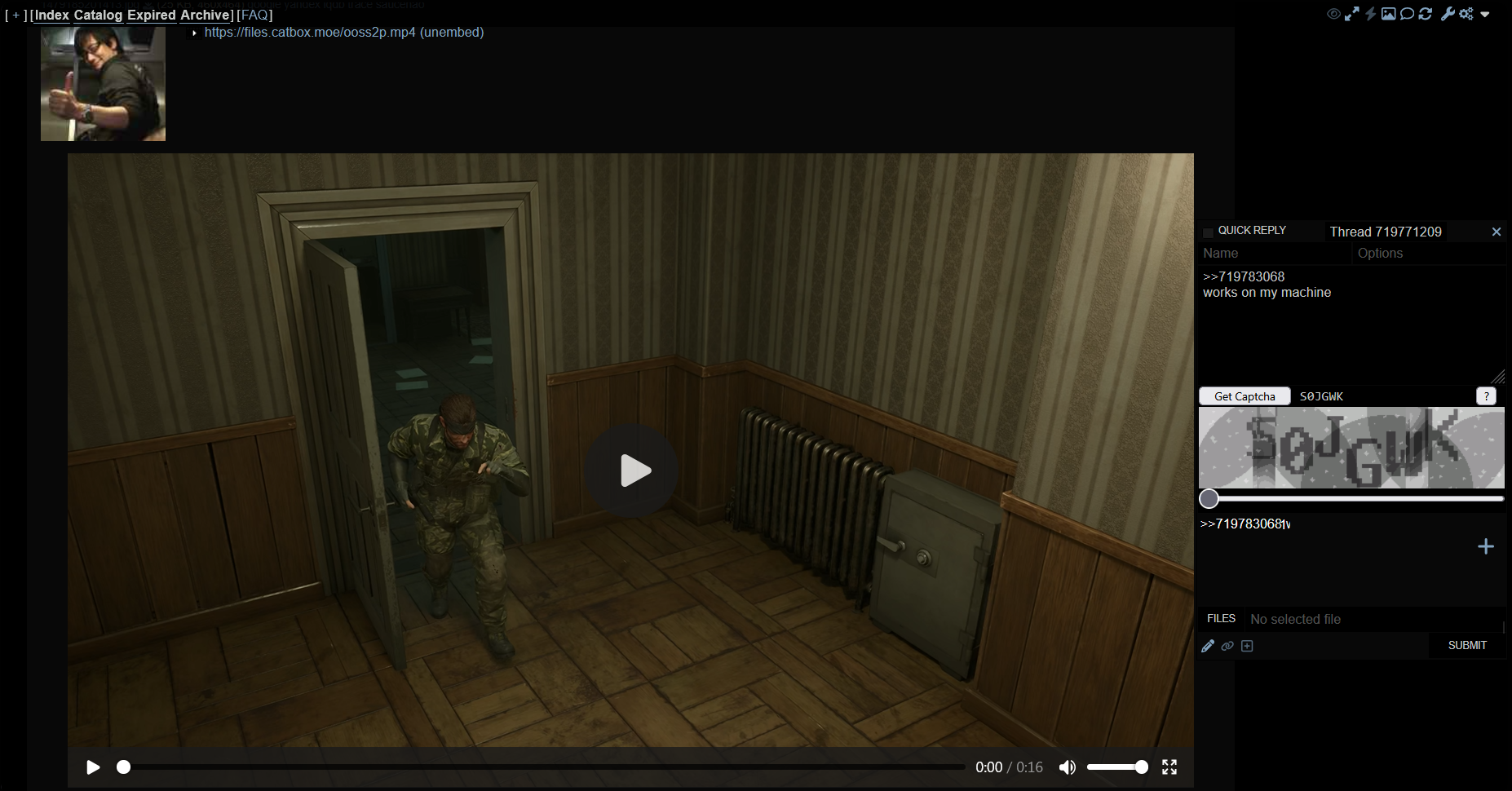Open the thumbs-up man thumbnail image

103,83
